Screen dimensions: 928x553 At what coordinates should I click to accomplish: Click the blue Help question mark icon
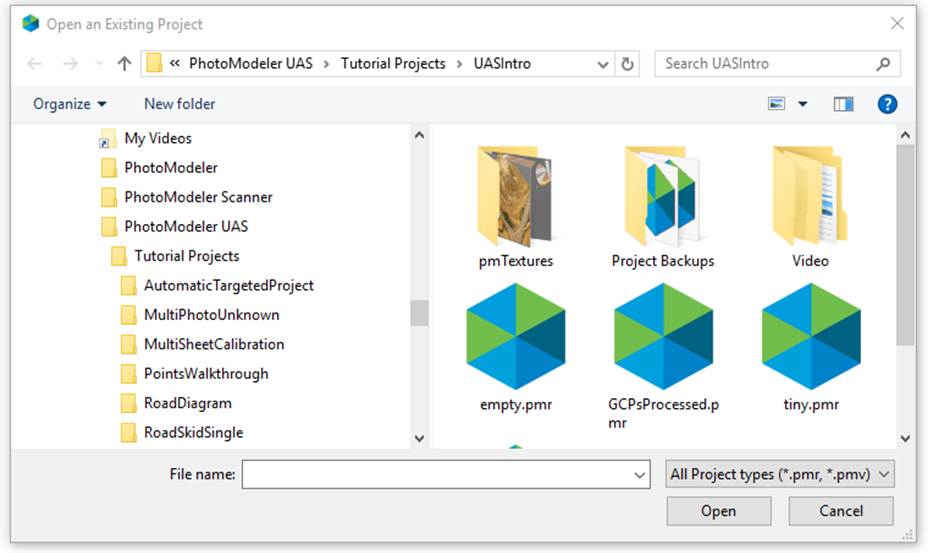tap(886, 104)
